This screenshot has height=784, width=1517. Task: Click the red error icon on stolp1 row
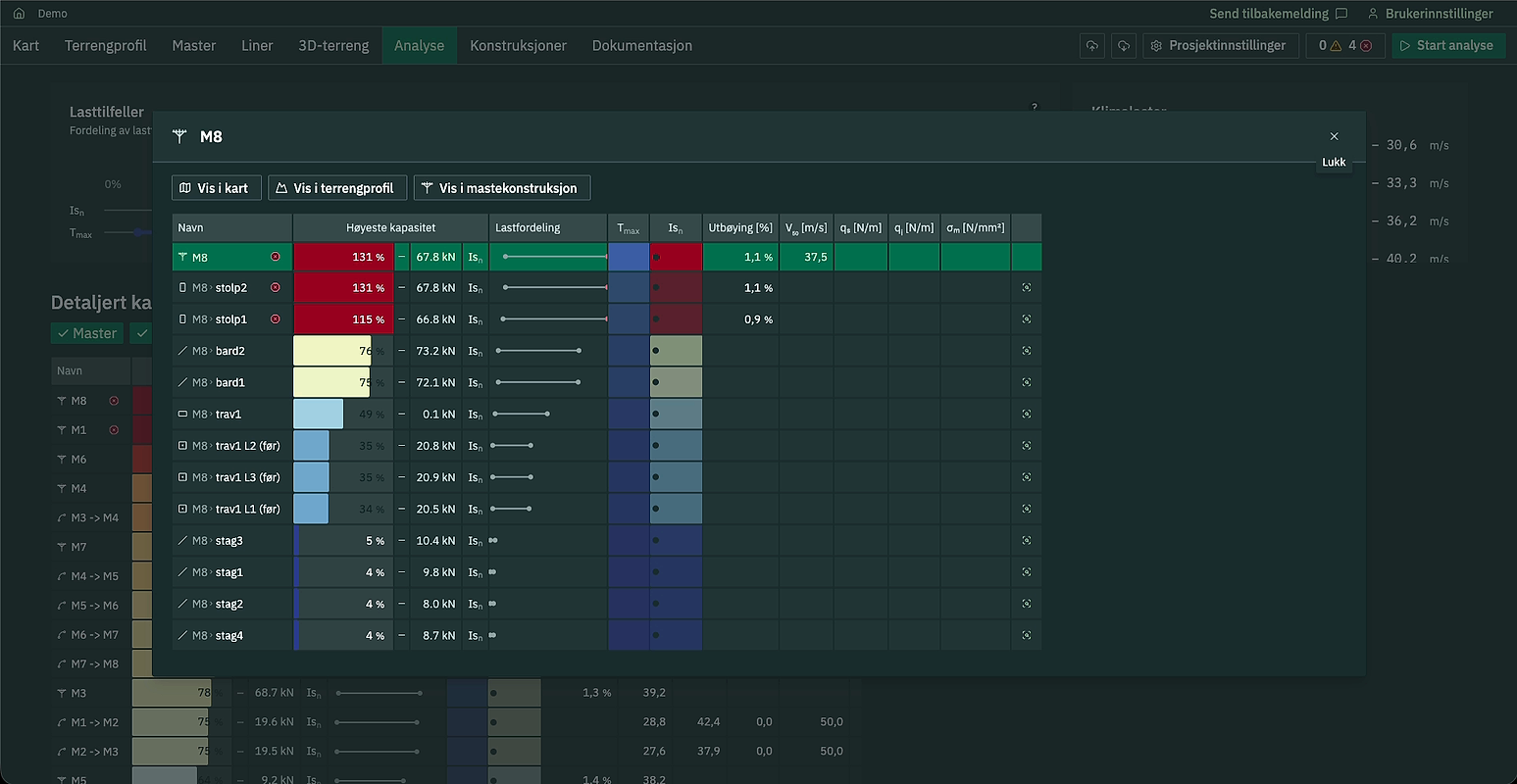(276, 319)
